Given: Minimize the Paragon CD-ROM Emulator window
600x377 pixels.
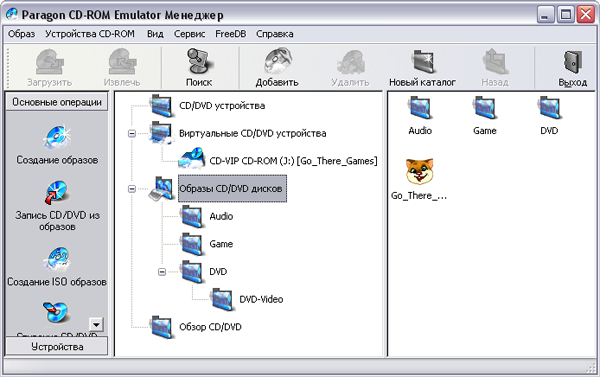Looking at the screenshot, I should 545,15.
